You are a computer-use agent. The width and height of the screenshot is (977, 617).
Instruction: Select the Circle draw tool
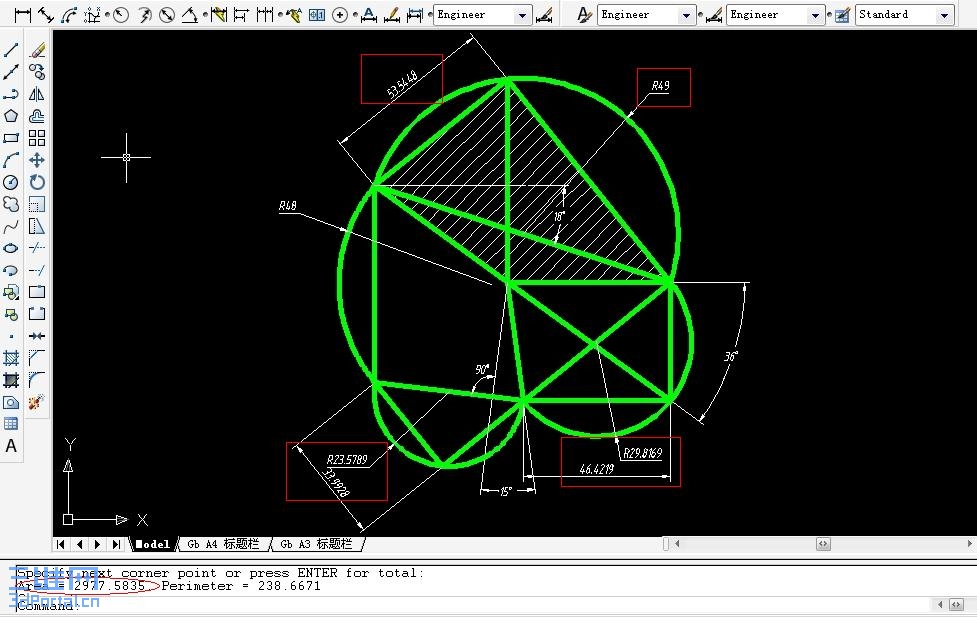11,182
